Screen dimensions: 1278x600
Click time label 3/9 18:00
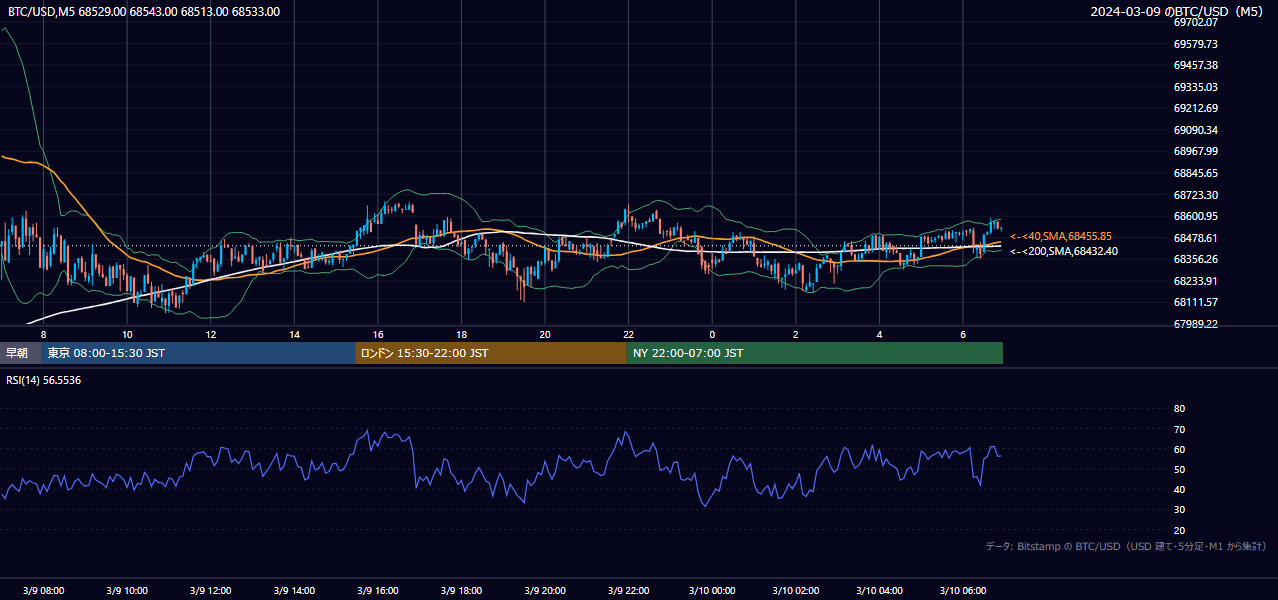461,591
